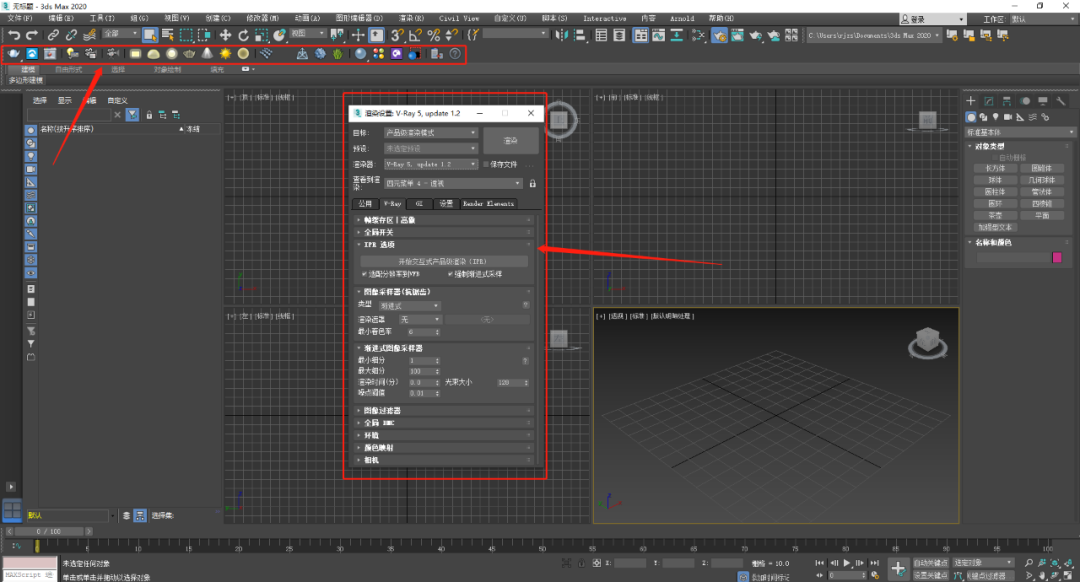Click the V-Ray four colored dots icon

(378, 53)
